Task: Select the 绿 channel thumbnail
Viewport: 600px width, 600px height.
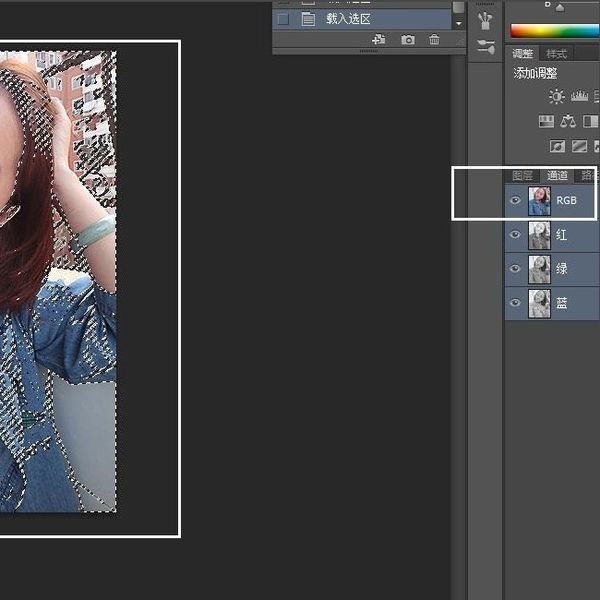Action: (539, 269)
